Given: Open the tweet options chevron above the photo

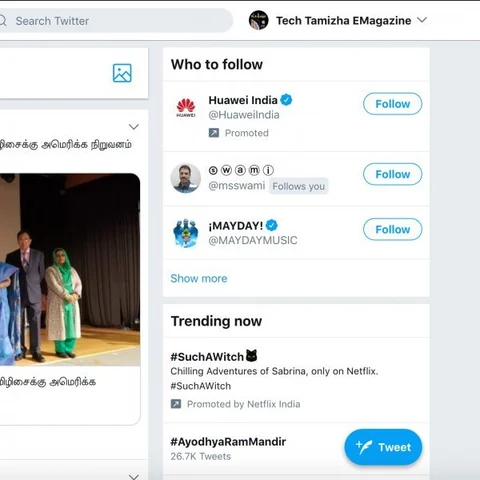Looking at the screenshot, I should click(x=134, y=127).
